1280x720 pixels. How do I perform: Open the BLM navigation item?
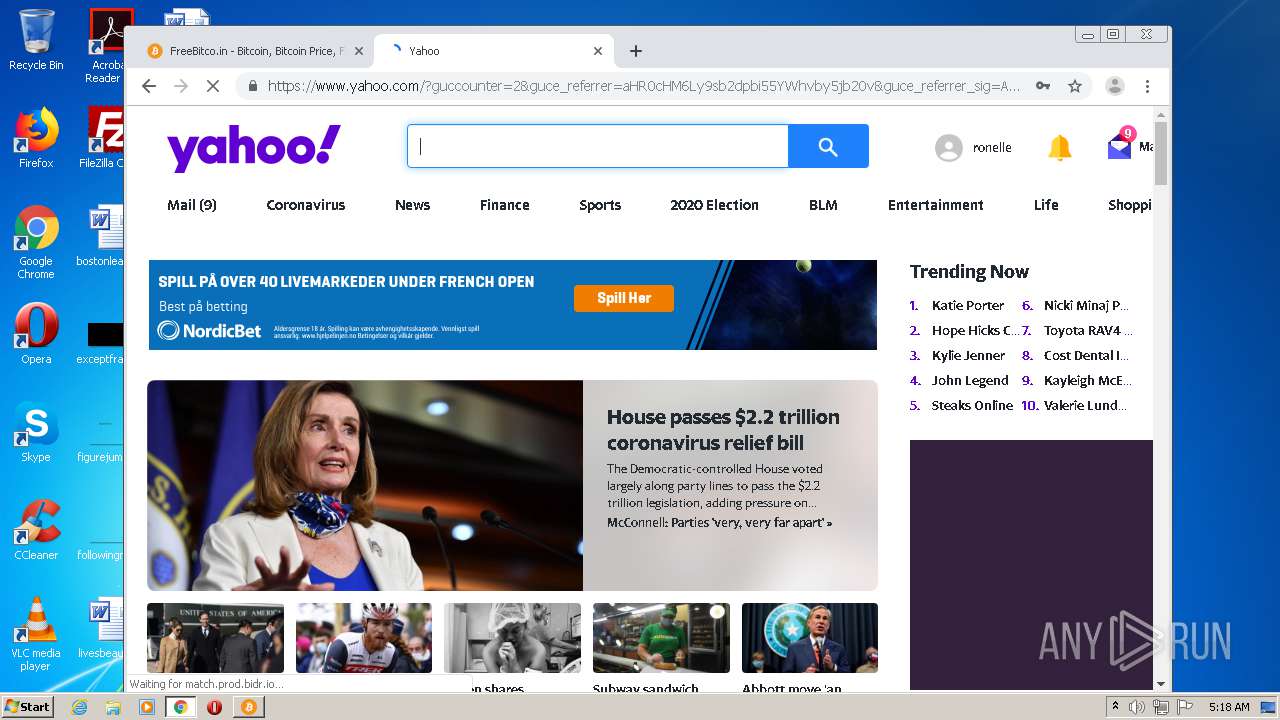coord(823,205)
